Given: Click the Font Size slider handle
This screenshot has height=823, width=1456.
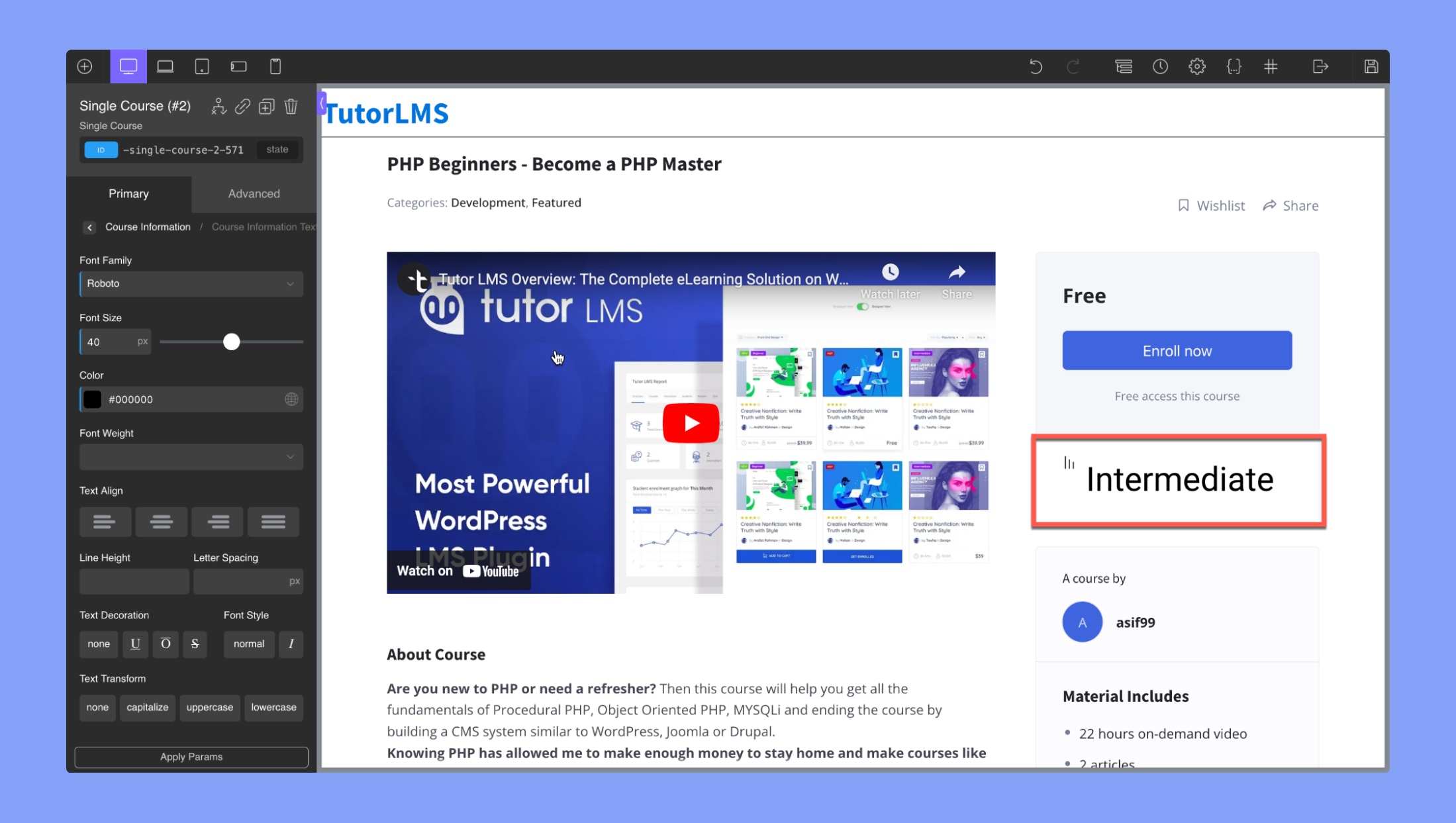Looking at the screenshot, I should click(231, 342).
